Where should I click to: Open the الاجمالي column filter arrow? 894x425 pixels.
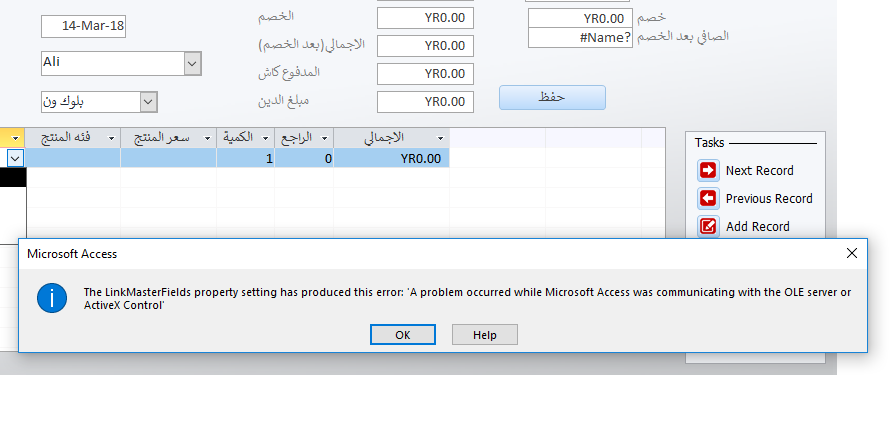coord(440,139)
